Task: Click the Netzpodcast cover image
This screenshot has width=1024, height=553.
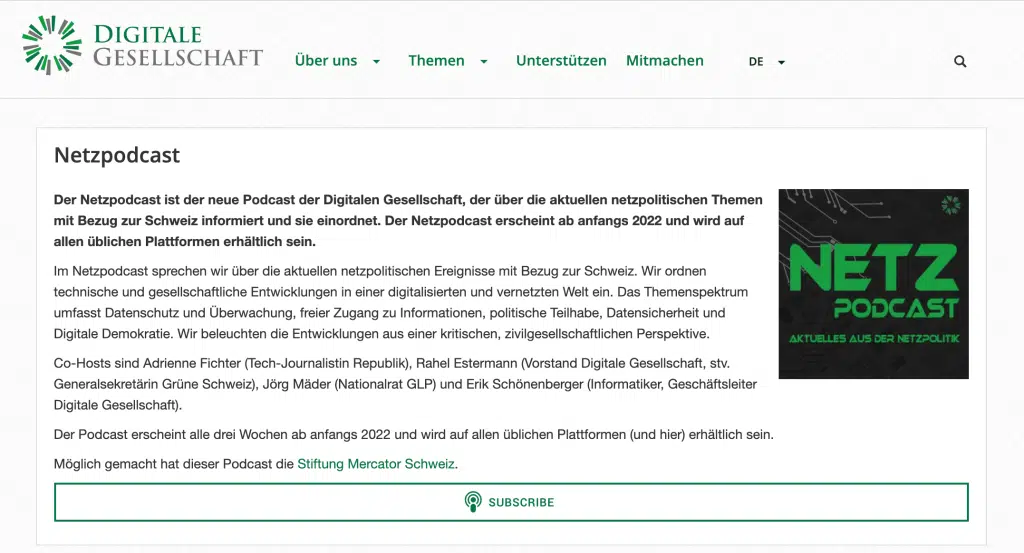Action: (873, 284)
